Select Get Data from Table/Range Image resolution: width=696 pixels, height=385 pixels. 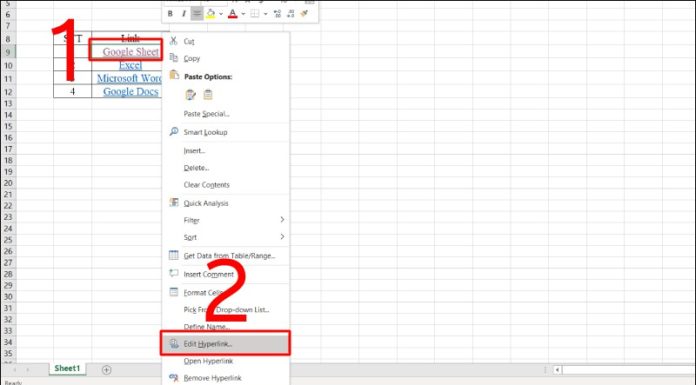point(226,256)
